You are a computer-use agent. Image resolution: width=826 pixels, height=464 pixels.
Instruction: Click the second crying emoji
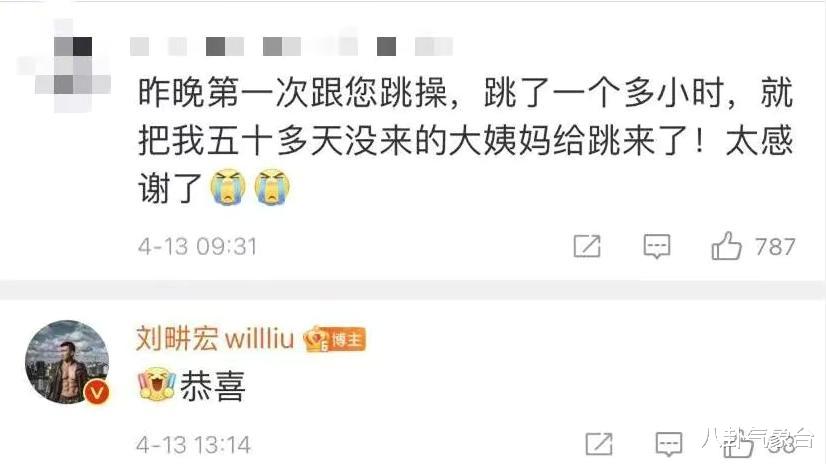click(x=272, y=186)
